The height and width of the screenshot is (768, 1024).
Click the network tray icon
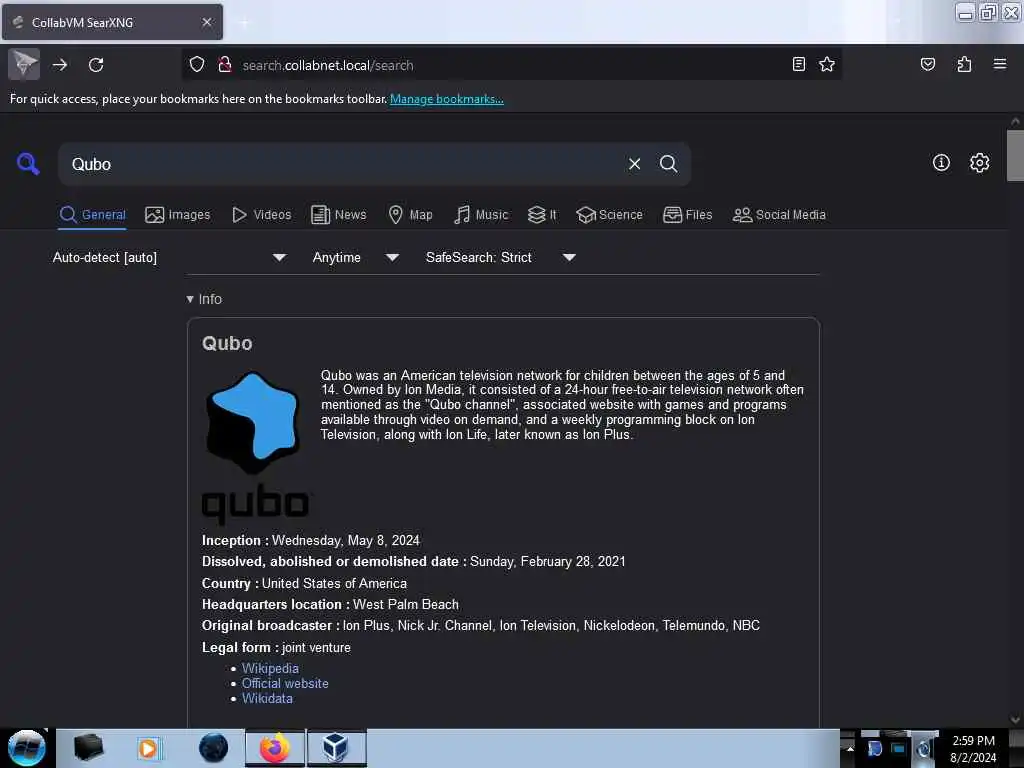[899, 748]
